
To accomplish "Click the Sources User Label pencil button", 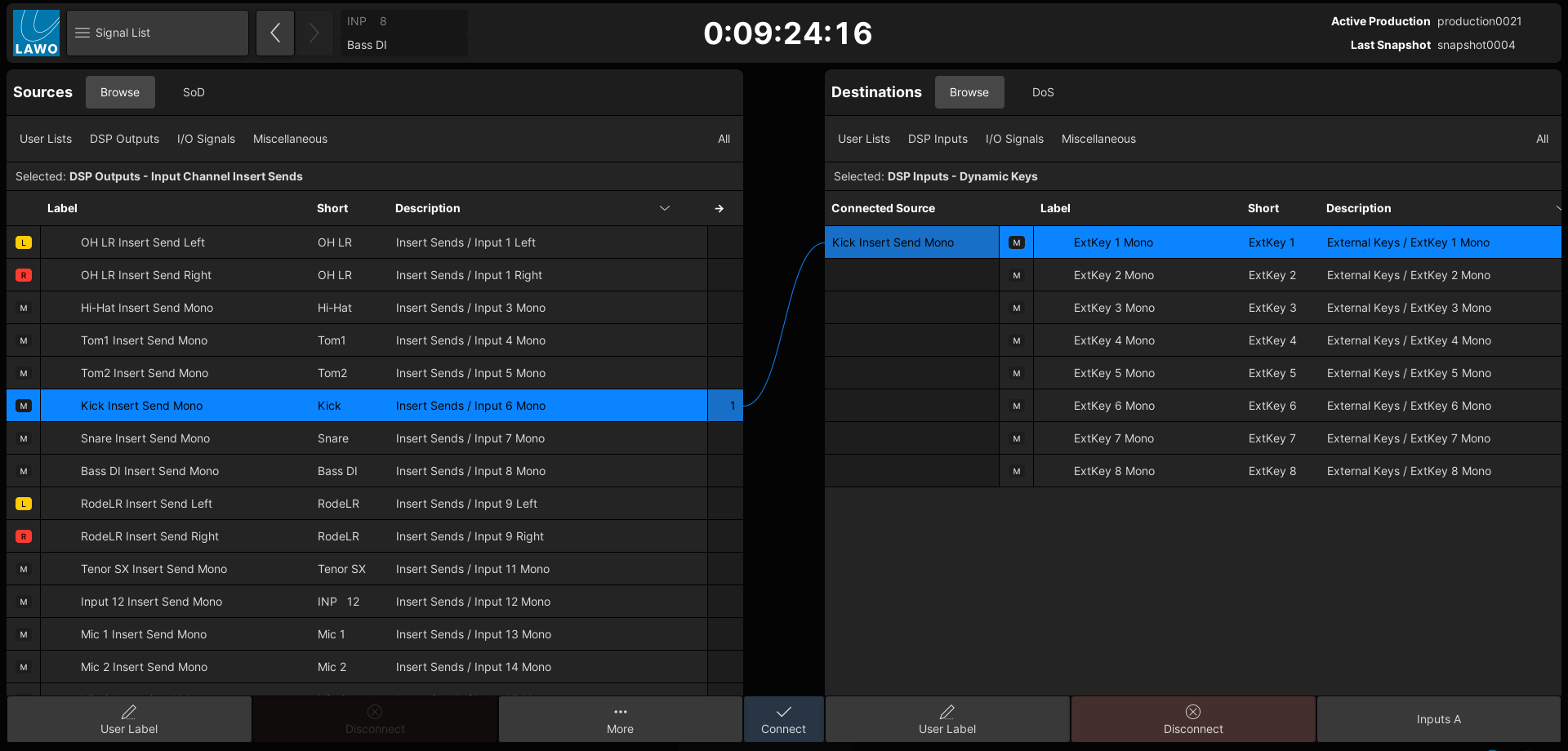I will pos(129,719).
